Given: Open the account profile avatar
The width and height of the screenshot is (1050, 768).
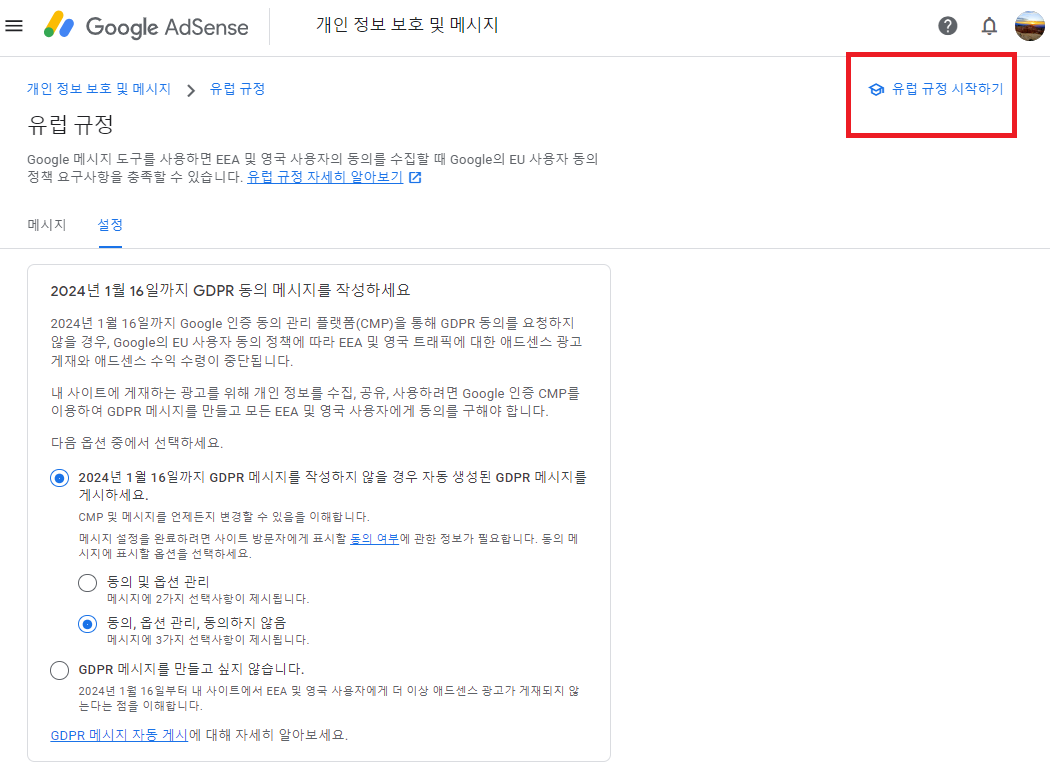Looking at the screenshot, I should (x=1030, y=26).
